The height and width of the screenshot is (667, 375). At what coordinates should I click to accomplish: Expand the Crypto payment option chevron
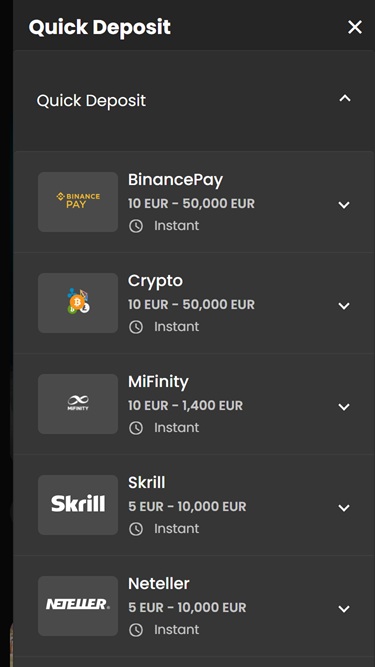(x=344, y=306)
